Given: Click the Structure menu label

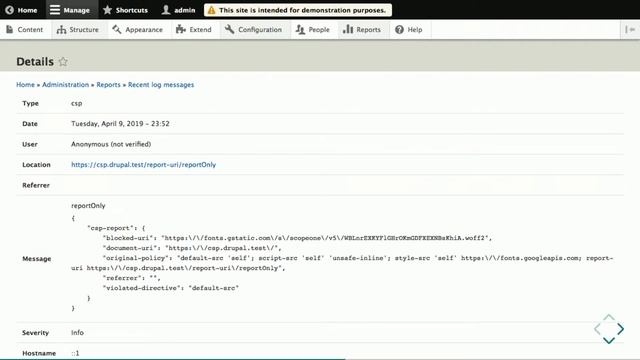Looking at the screenshot, I should click(x=84, y=30).
